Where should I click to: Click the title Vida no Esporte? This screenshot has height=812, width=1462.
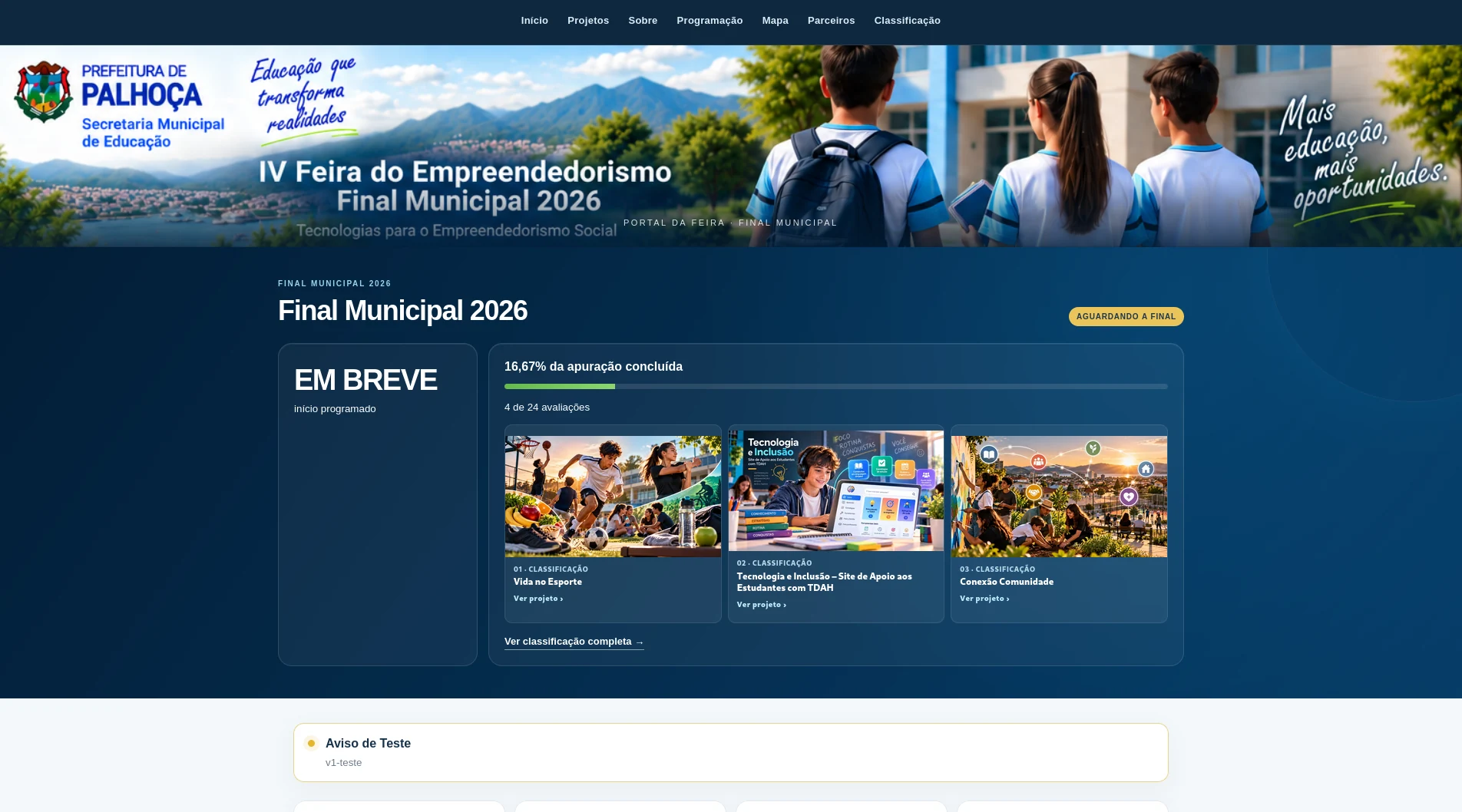[x=547, y=582]
